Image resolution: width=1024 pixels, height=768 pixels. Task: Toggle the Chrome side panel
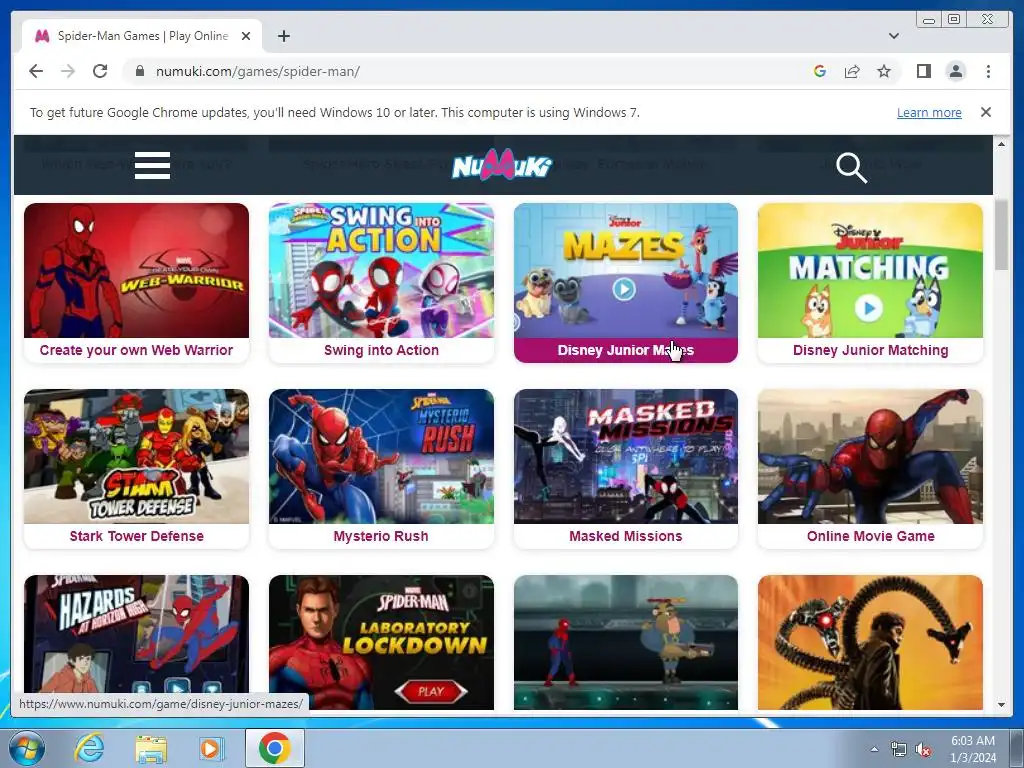tap(923, 71)
